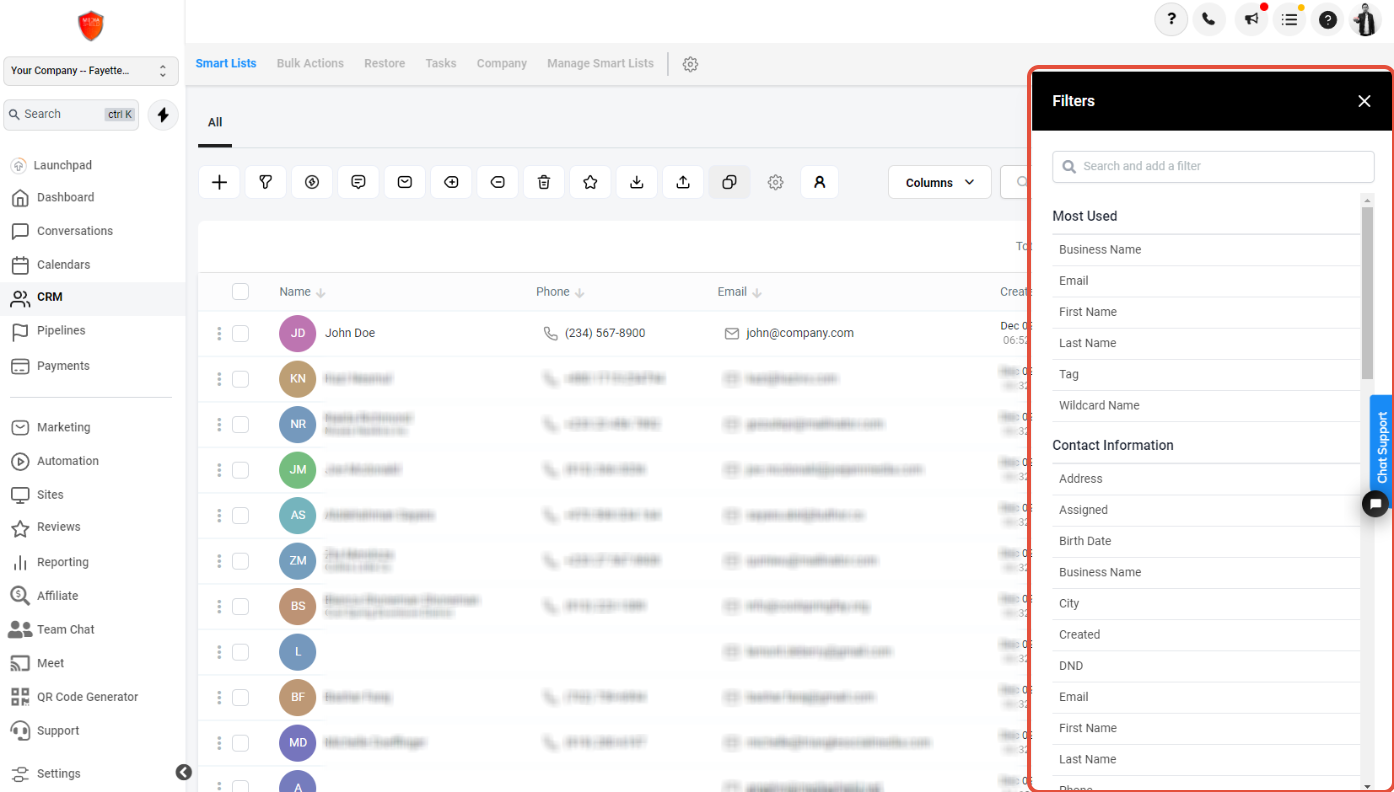Sort by the Name column arrow

321,293
